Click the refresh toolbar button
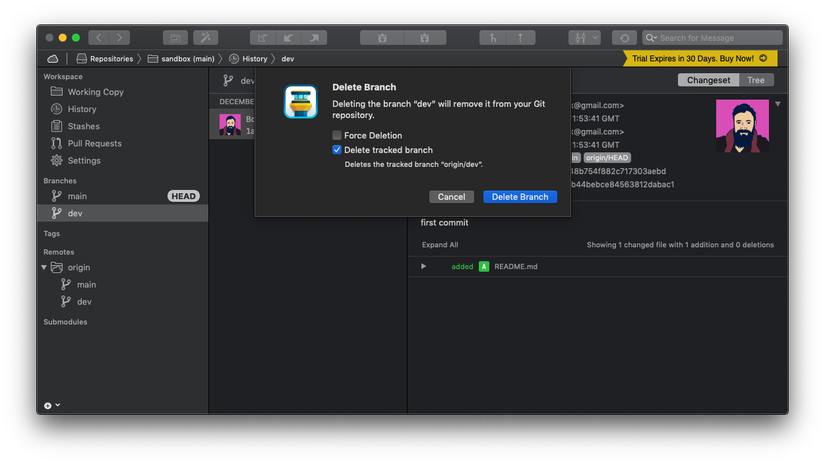This screenshot has height=463, width=825. [625, 38]
